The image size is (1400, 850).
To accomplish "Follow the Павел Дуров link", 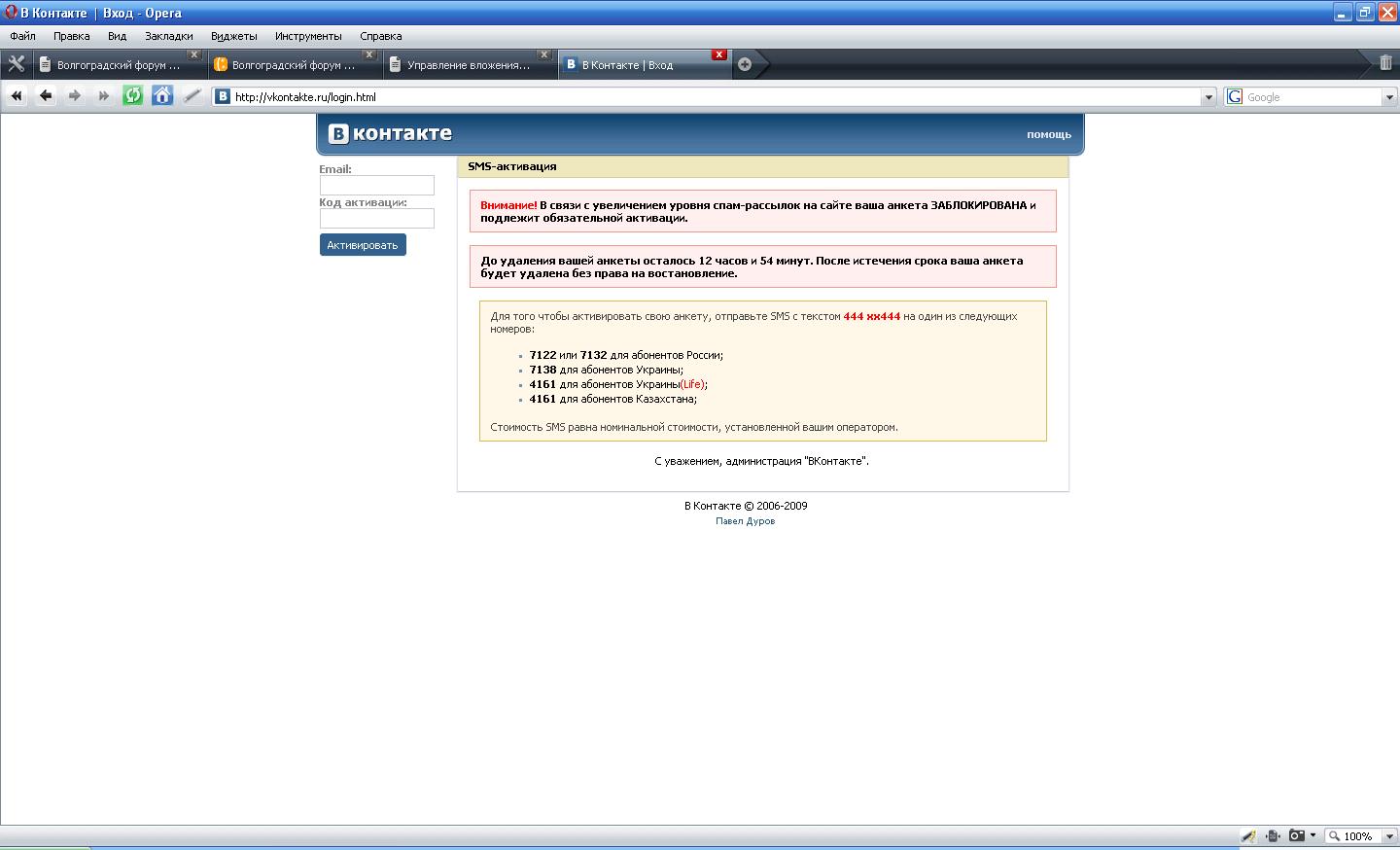I will tap(746, 521).
